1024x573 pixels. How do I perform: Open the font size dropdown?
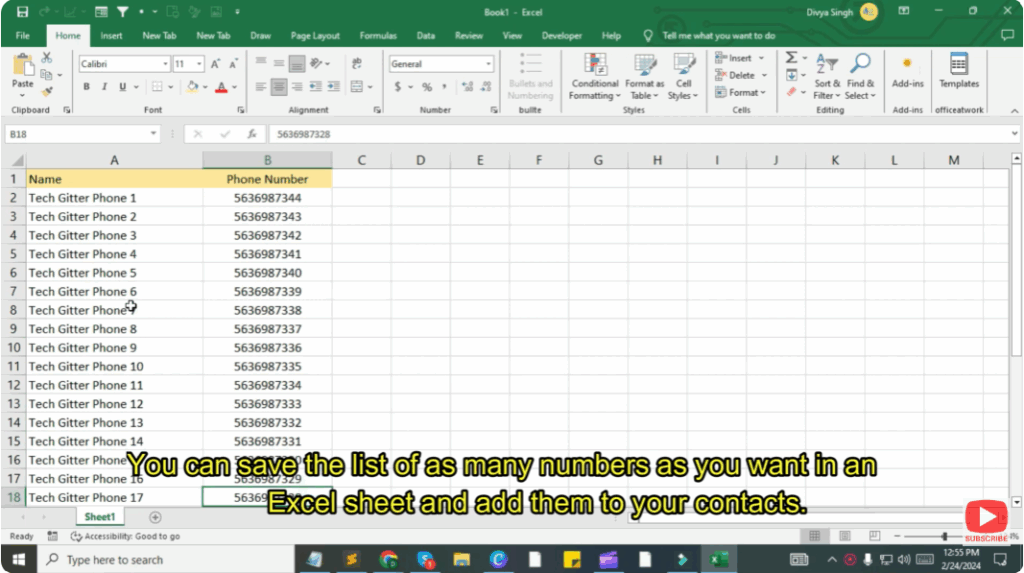[199, 63]
